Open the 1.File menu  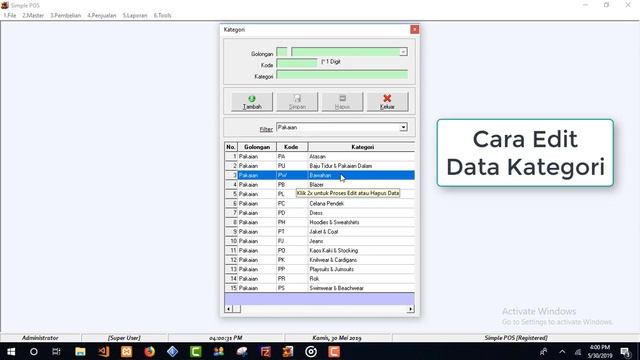coord(10,16)
